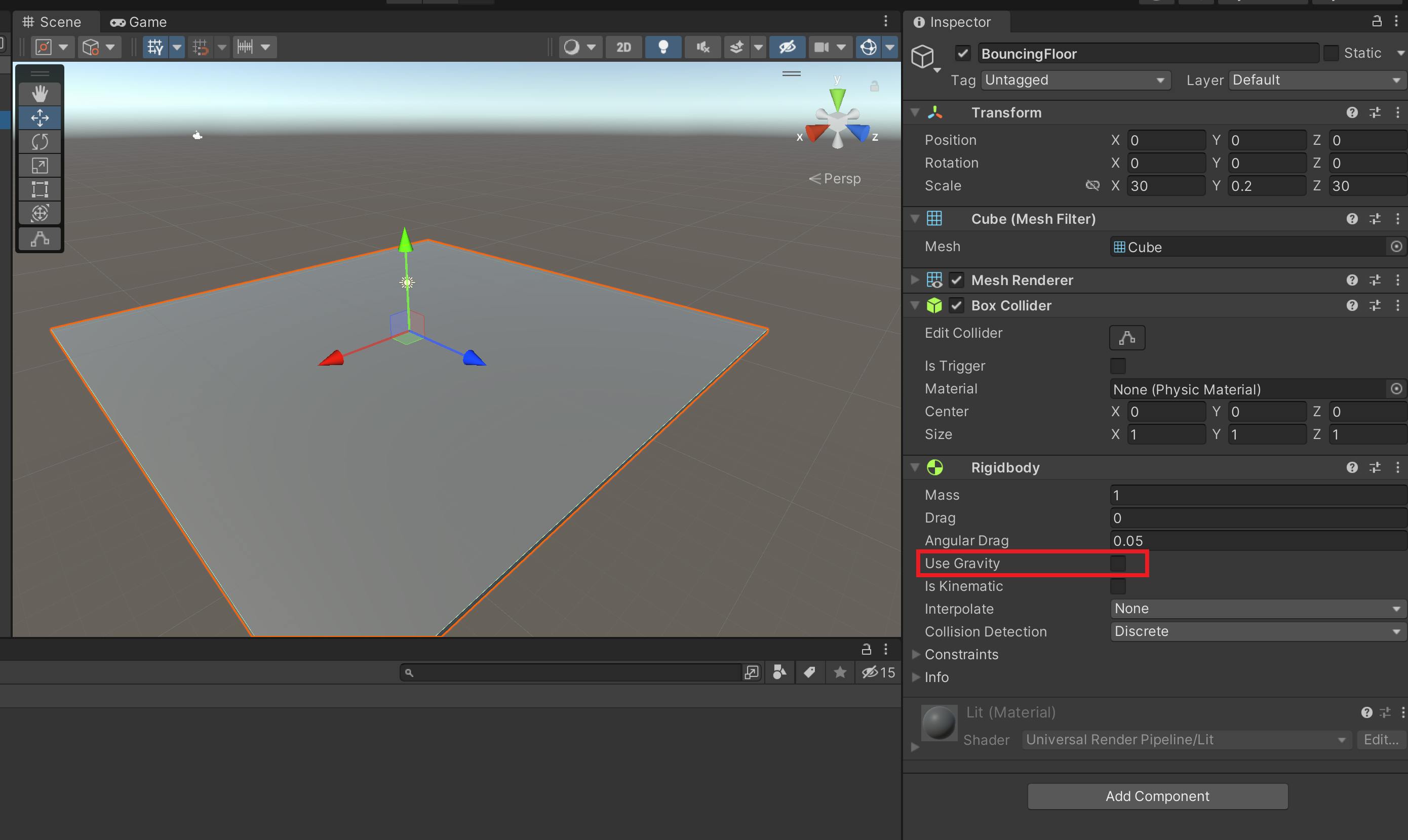Toggle scene lighting with lightbulb icon
The width and height of the screenshot is (1408, 840).
(x=663, y=47)
